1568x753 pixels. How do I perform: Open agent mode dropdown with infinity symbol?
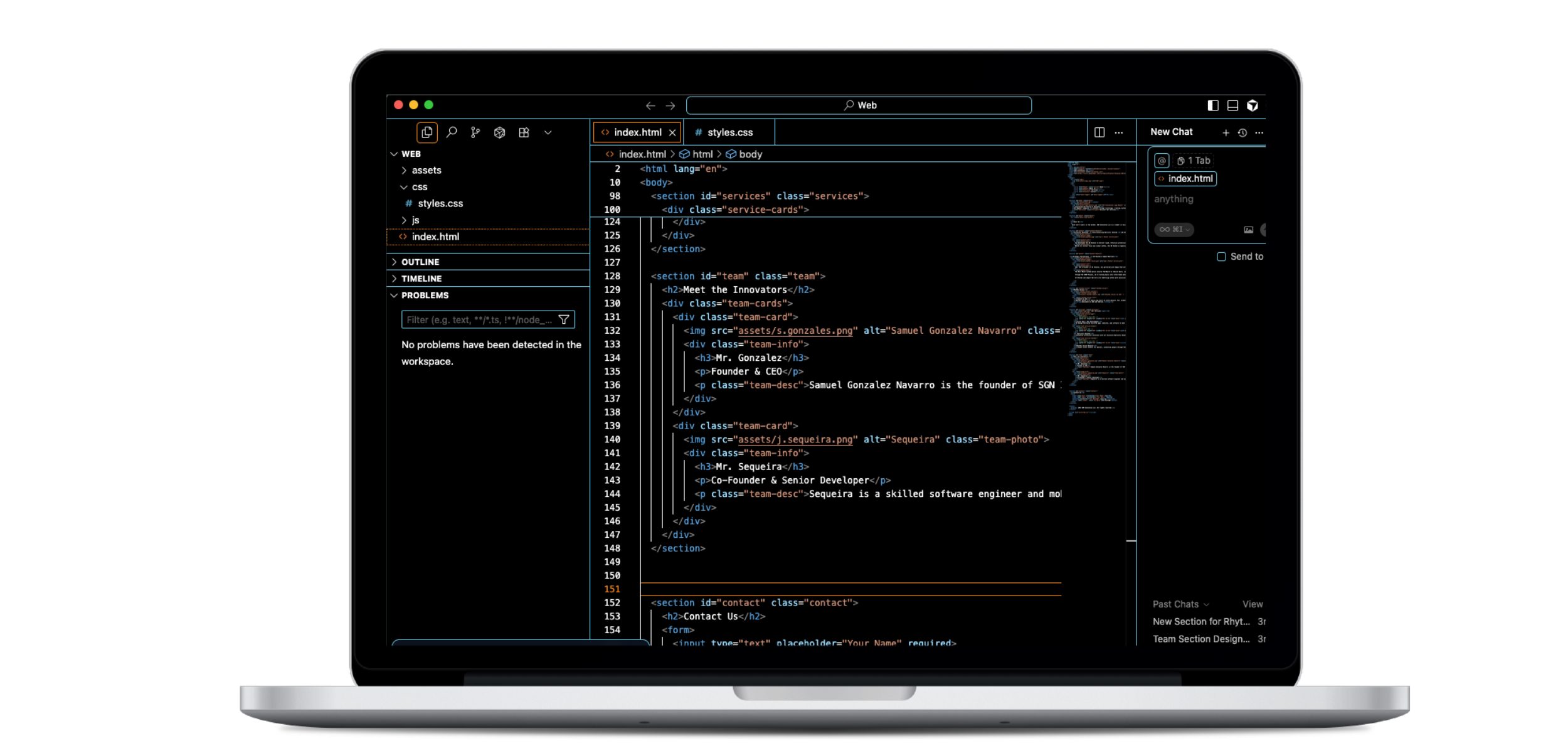(1173, 230)
